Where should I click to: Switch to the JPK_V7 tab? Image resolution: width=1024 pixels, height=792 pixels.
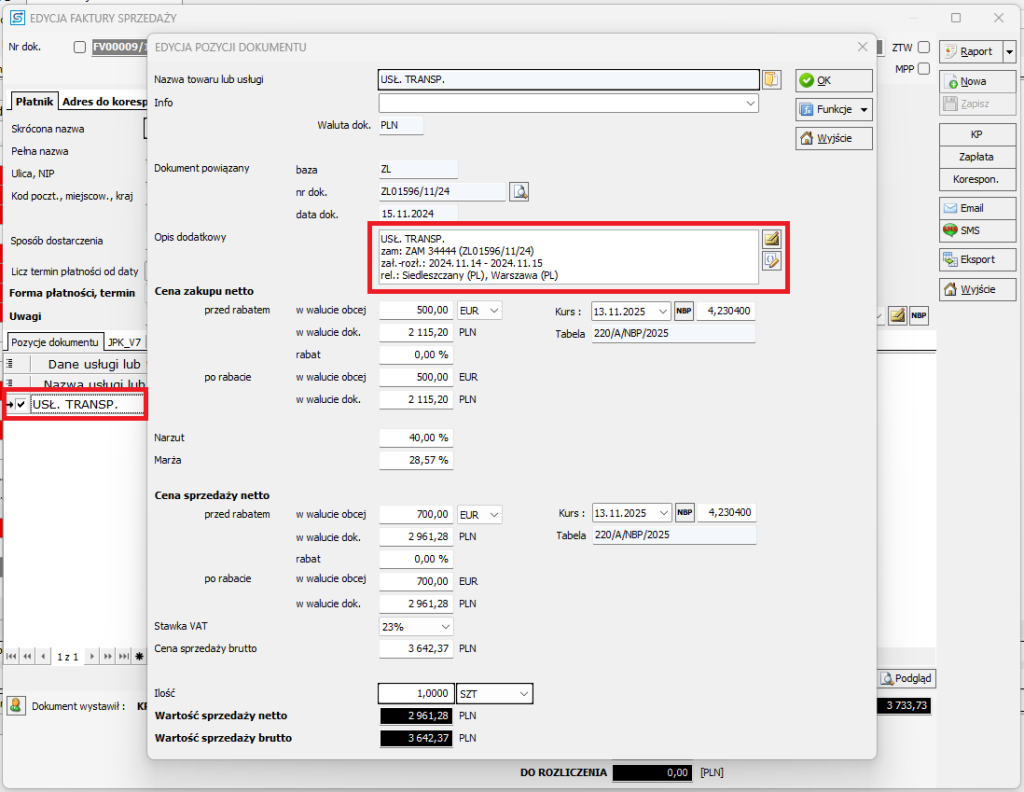coord(125,342)
